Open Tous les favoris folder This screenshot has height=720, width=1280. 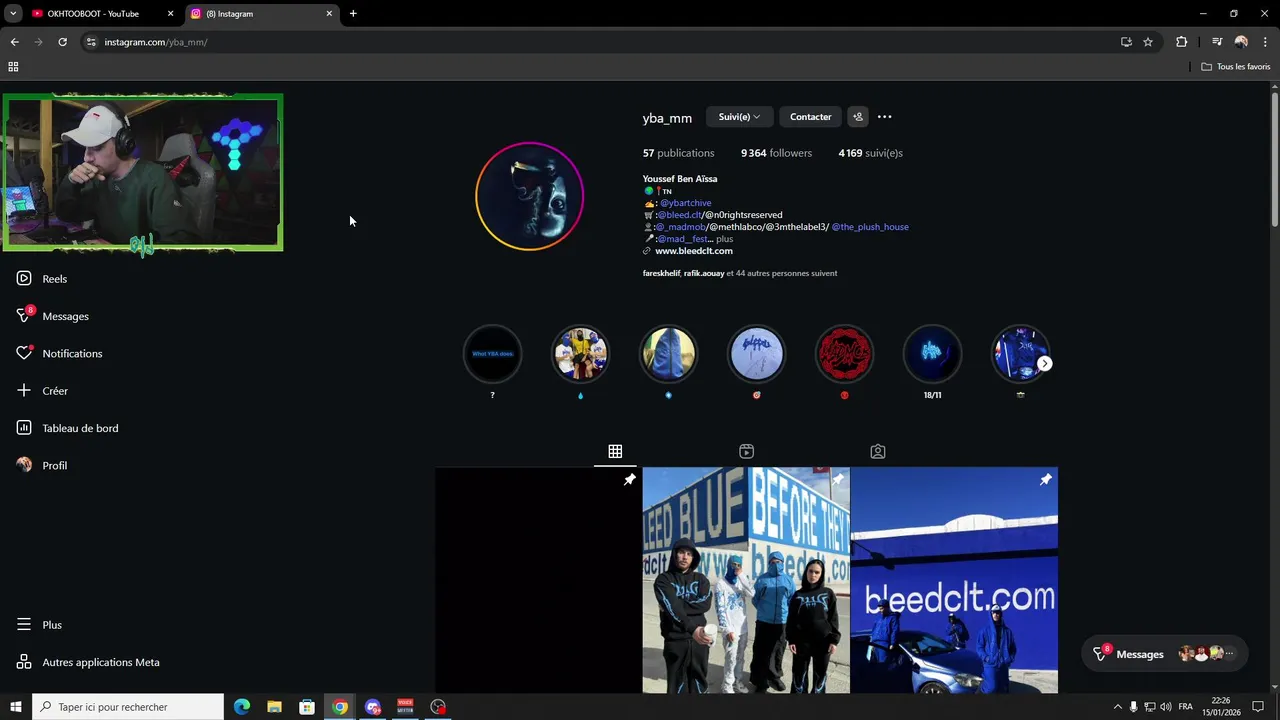[1235, 67]
